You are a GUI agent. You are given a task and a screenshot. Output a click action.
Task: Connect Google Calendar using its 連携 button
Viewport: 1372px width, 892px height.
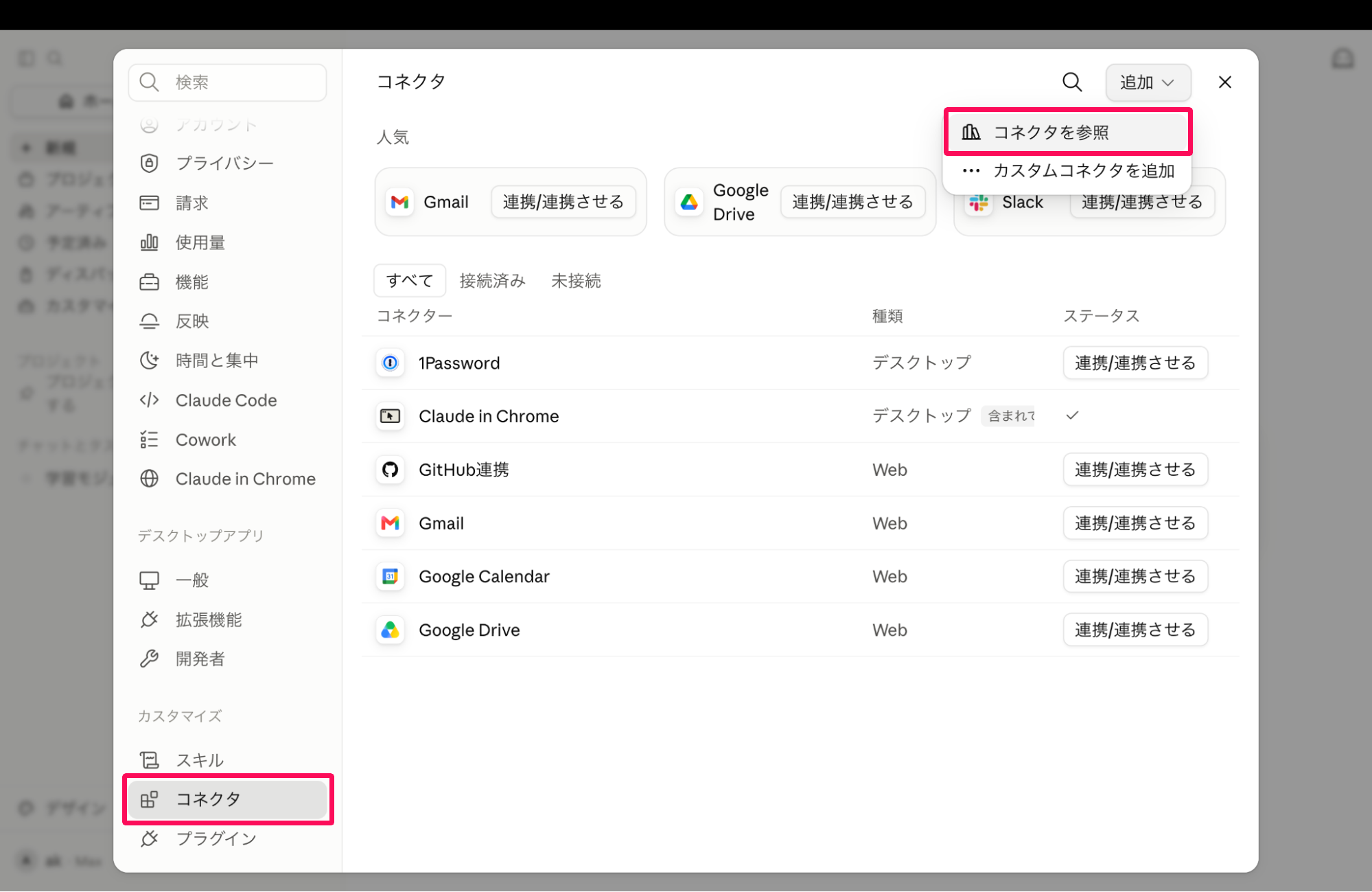pyautogui.click(x=1135, y=576)
